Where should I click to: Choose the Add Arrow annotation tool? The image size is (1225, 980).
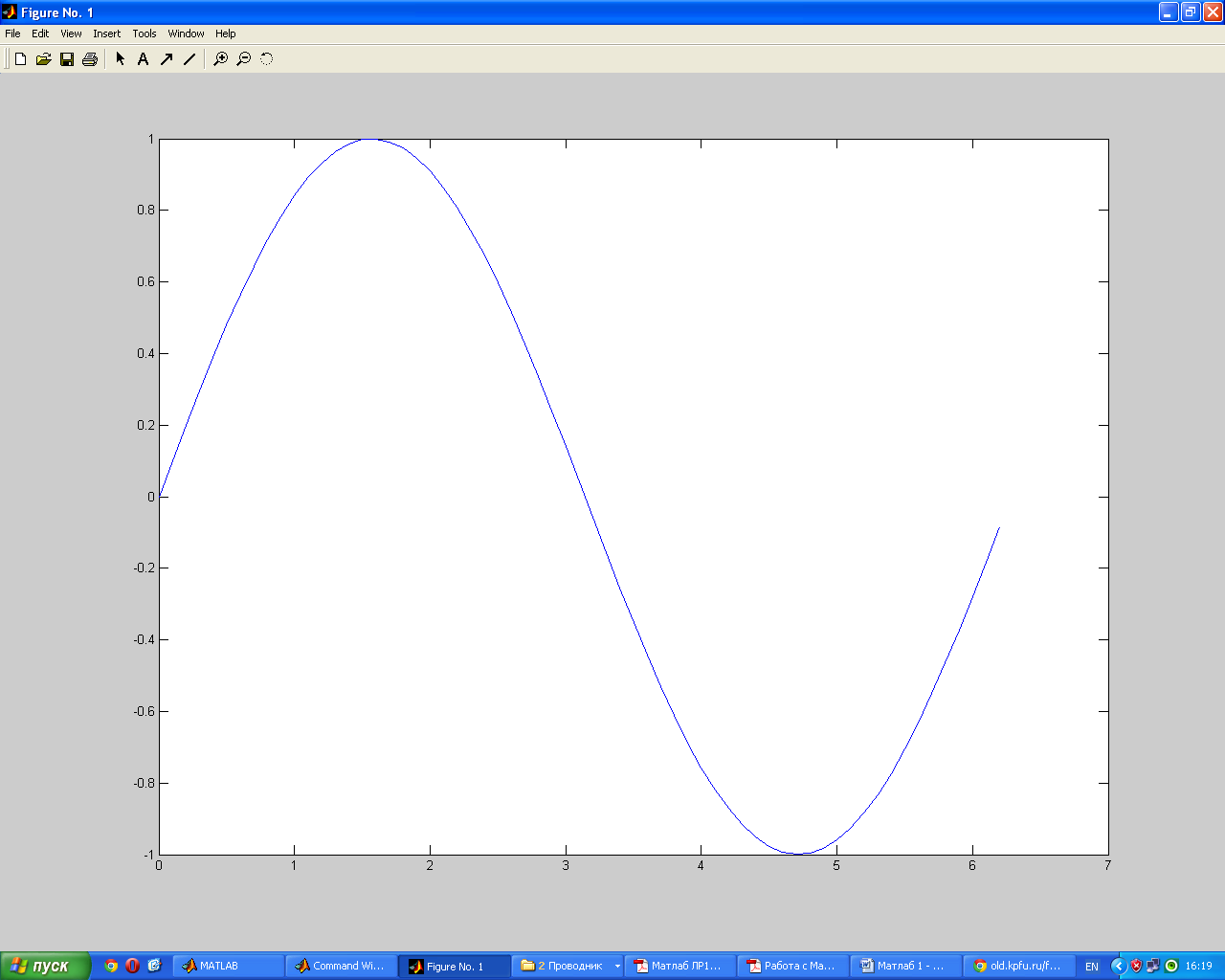tap(167, 59)
